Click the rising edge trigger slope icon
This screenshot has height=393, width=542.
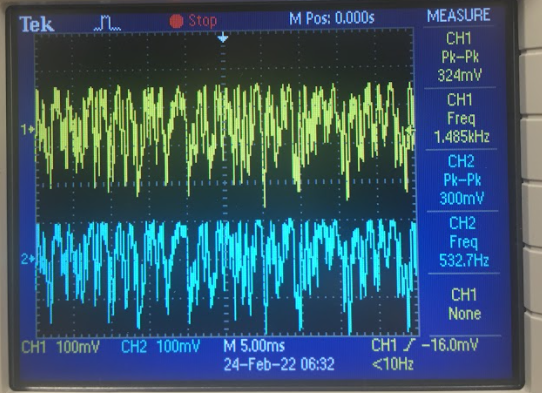(x=409, y=345)
